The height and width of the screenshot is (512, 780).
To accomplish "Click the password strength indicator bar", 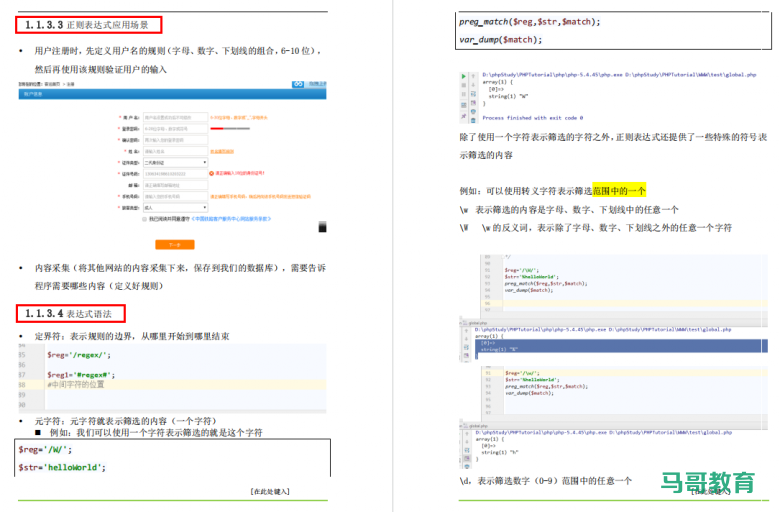I will (x=230, y=128).
